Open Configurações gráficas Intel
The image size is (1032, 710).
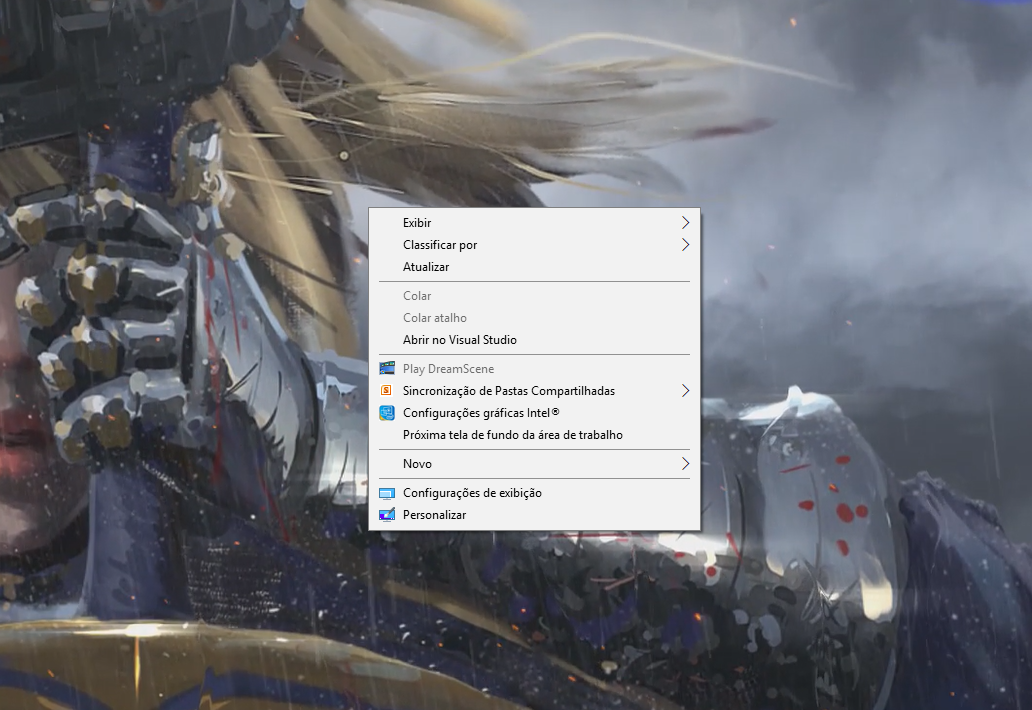[534, 413]
